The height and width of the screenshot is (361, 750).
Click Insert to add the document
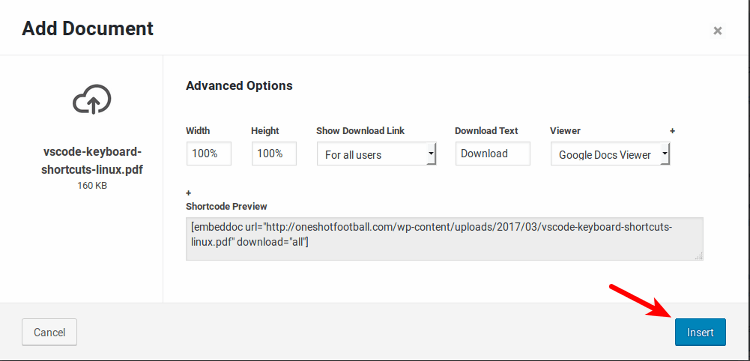[700, 332]
